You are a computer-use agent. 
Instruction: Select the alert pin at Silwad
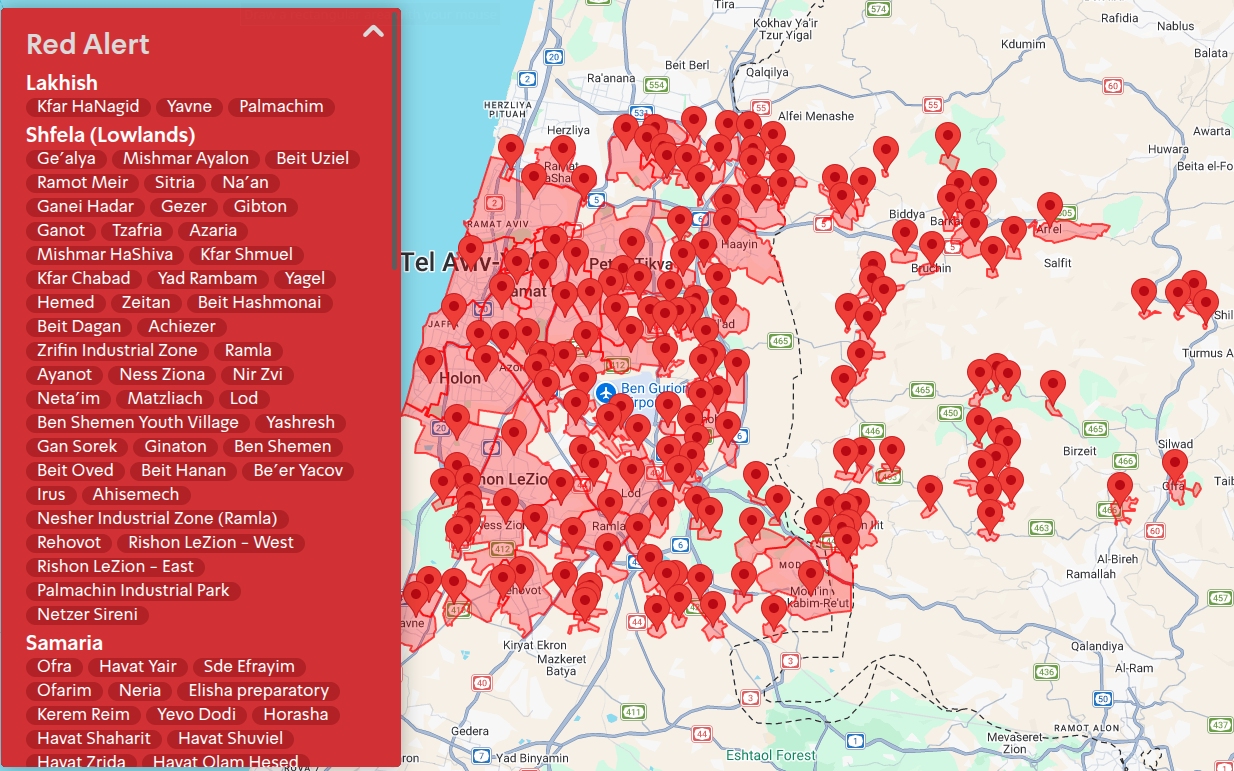point(1174,466)
